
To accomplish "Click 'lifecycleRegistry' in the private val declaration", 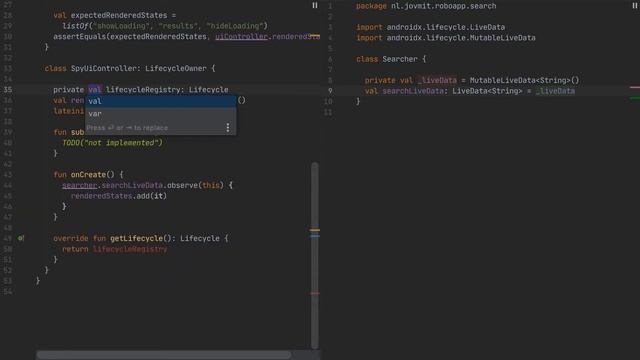I will pos(143,90).
